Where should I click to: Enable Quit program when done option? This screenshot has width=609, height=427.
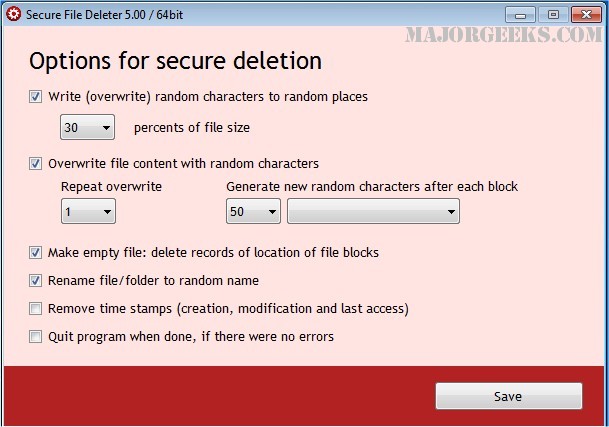pos(36,337)
